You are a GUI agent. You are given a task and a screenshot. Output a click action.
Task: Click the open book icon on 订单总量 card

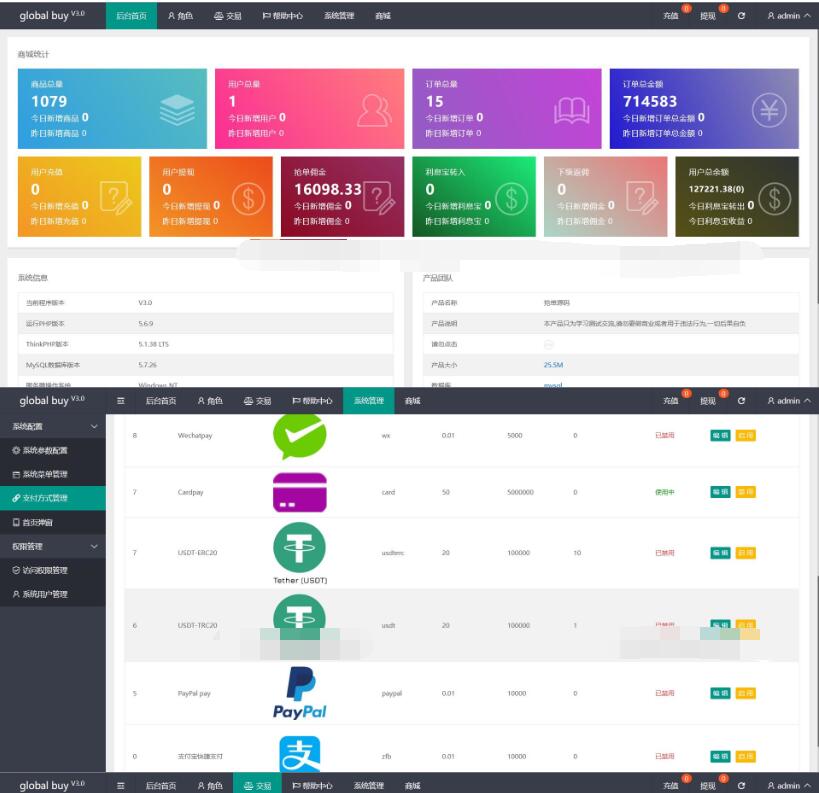click(572, 109)
